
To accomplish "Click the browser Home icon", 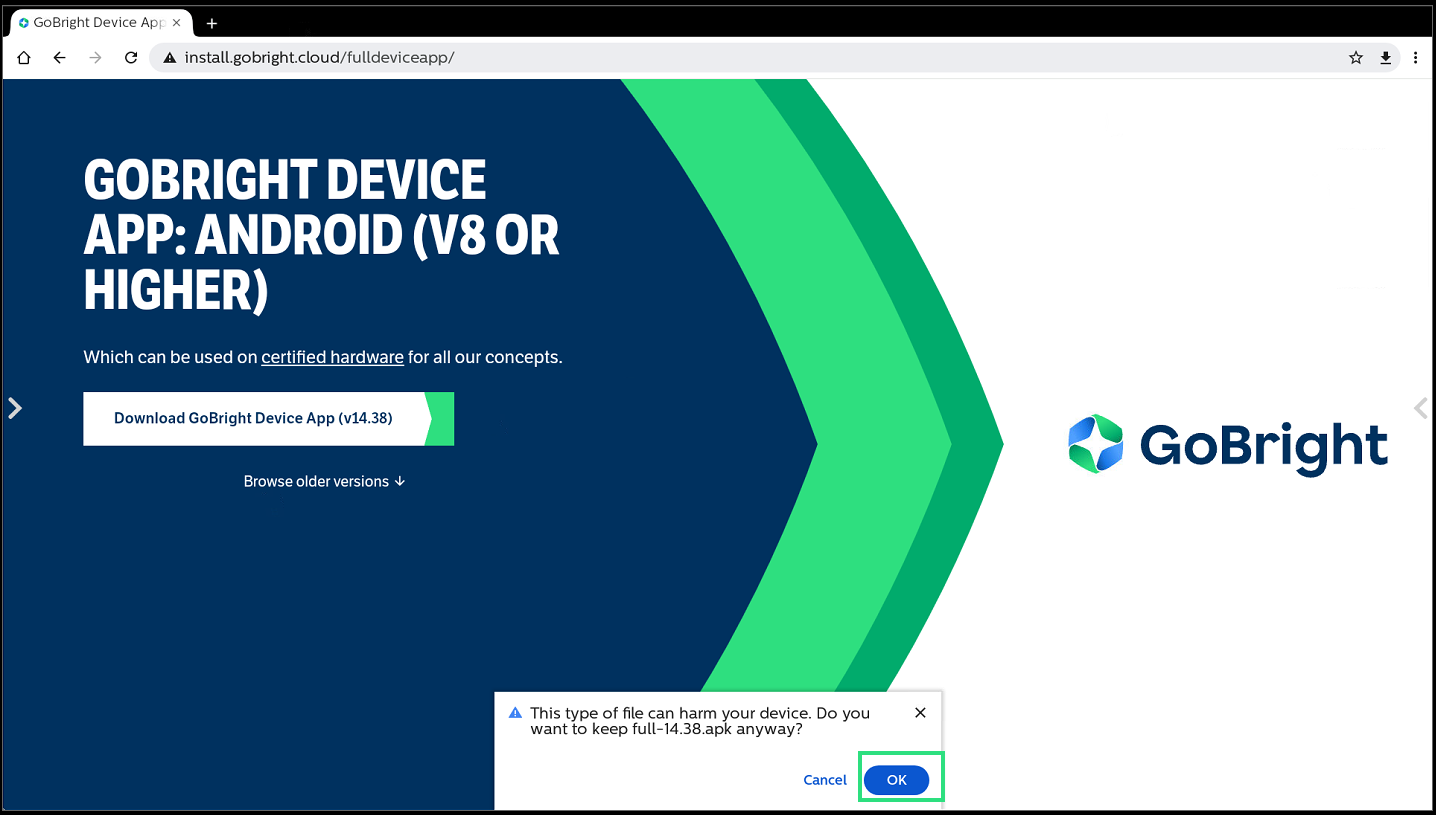I will coord(24,58).
